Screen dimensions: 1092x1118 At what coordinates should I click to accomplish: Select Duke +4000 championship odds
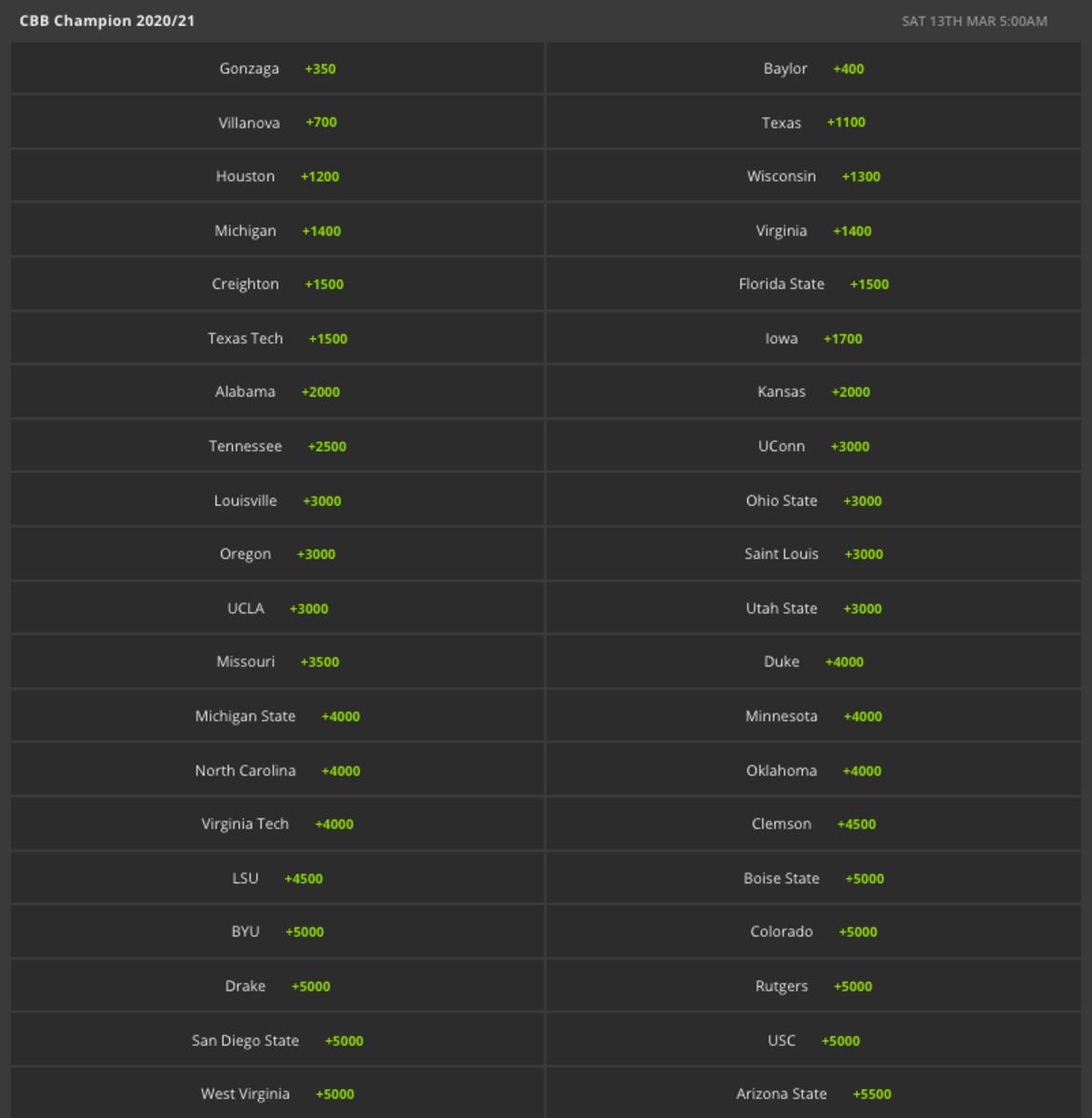(813, 662)
